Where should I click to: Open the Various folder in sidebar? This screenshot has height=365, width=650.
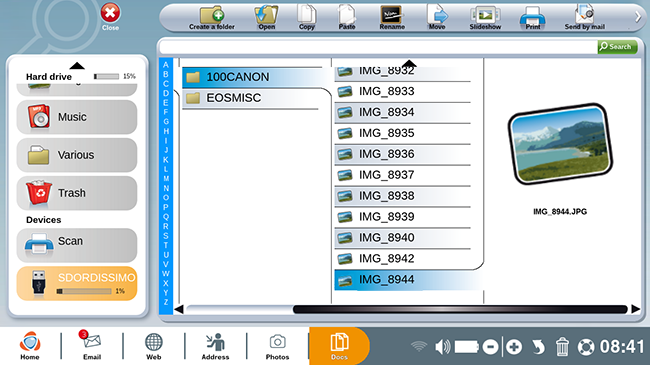point(77,155)
